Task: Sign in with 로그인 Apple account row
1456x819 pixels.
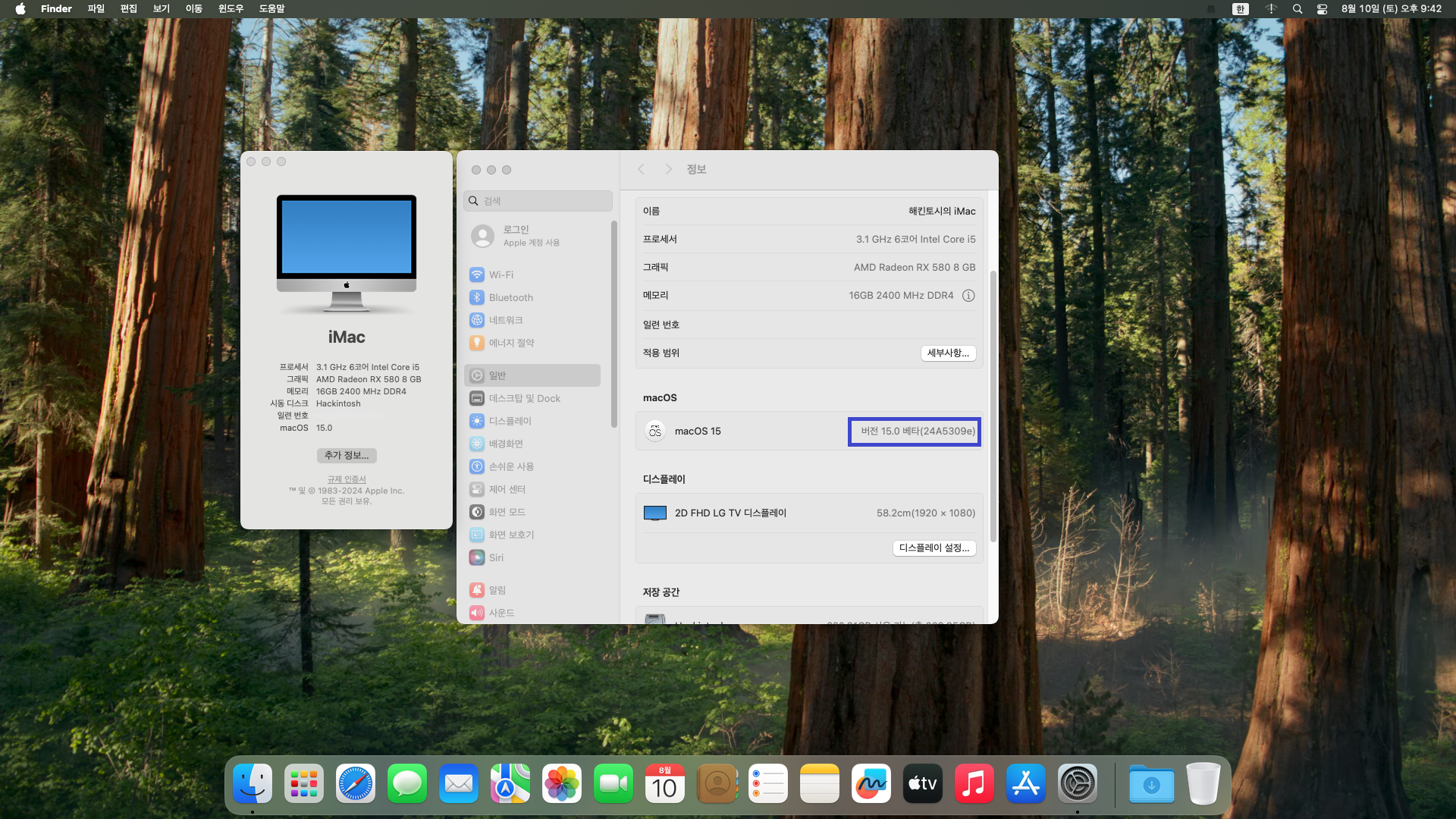Action: (x=532, y=236)
